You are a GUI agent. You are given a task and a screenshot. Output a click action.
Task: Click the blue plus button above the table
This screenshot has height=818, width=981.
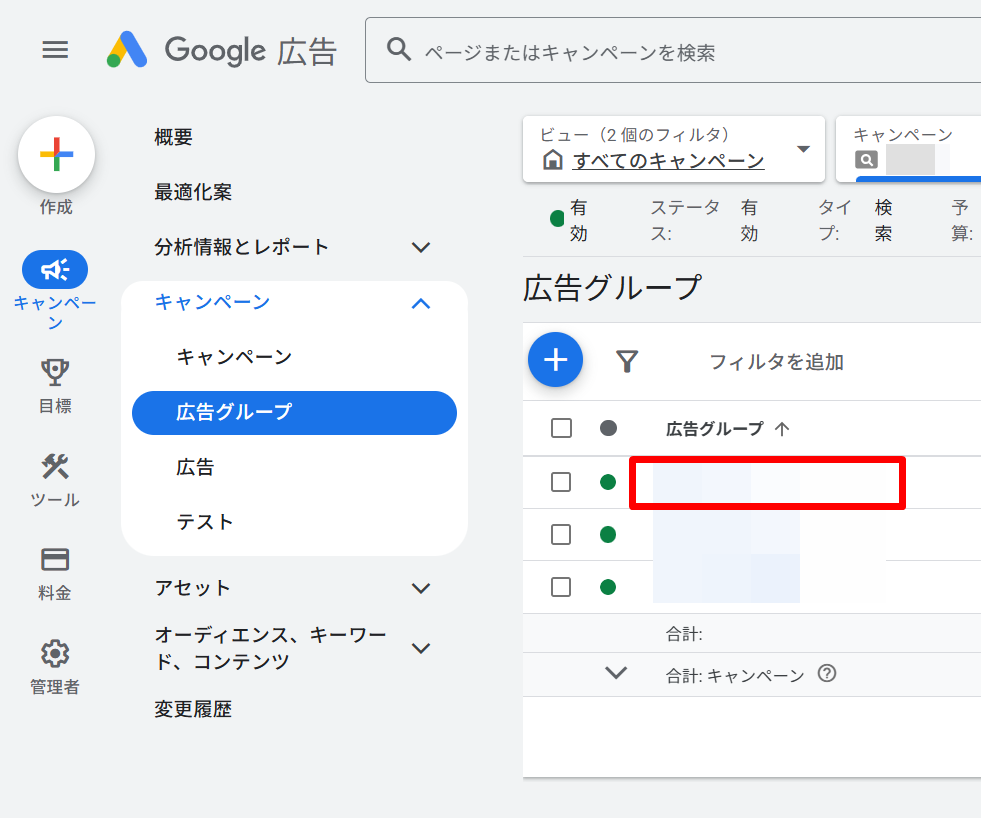pyautogui.click(x=555, y=360)
